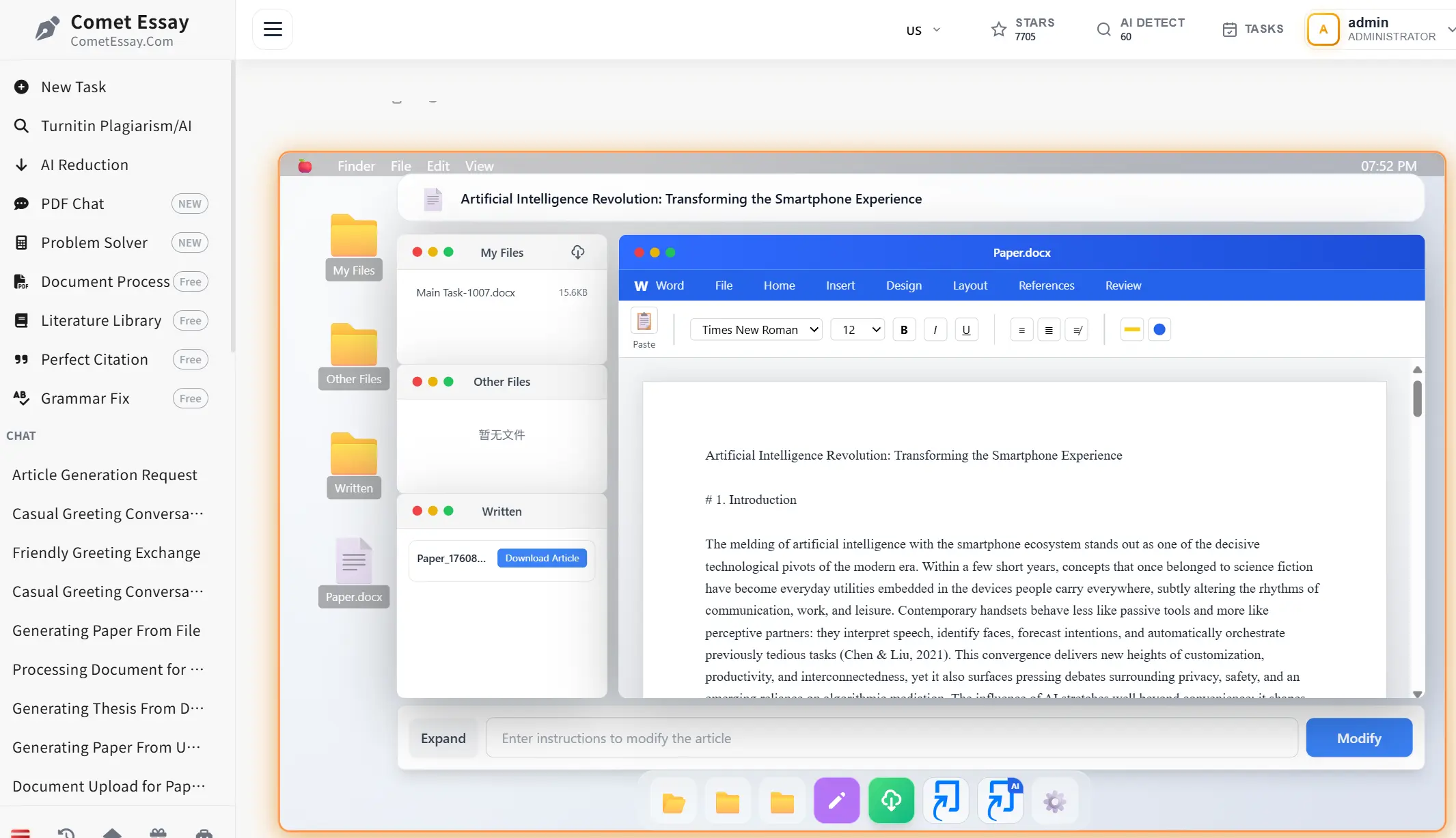Toggle italic formatting in Paper.docx
The height and width of the screenshot is (838, 1456).
tap(935, 330)
